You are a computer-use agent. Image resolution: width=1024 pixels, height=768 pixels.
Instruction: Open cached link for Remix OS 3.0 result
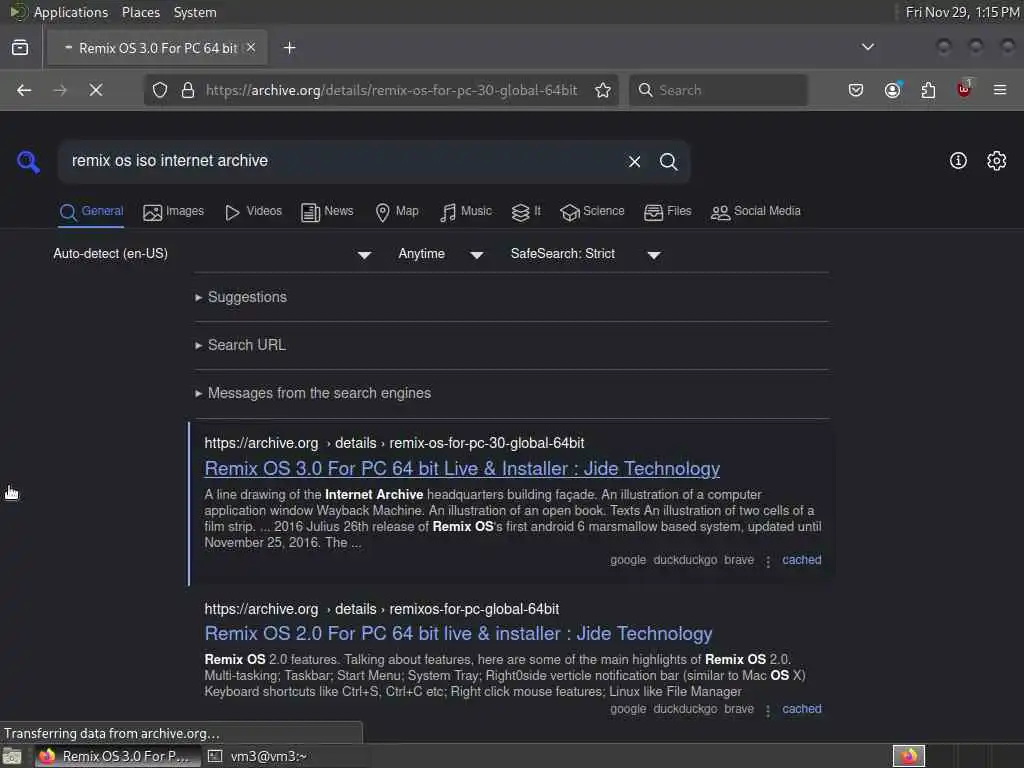pos(801,560)
